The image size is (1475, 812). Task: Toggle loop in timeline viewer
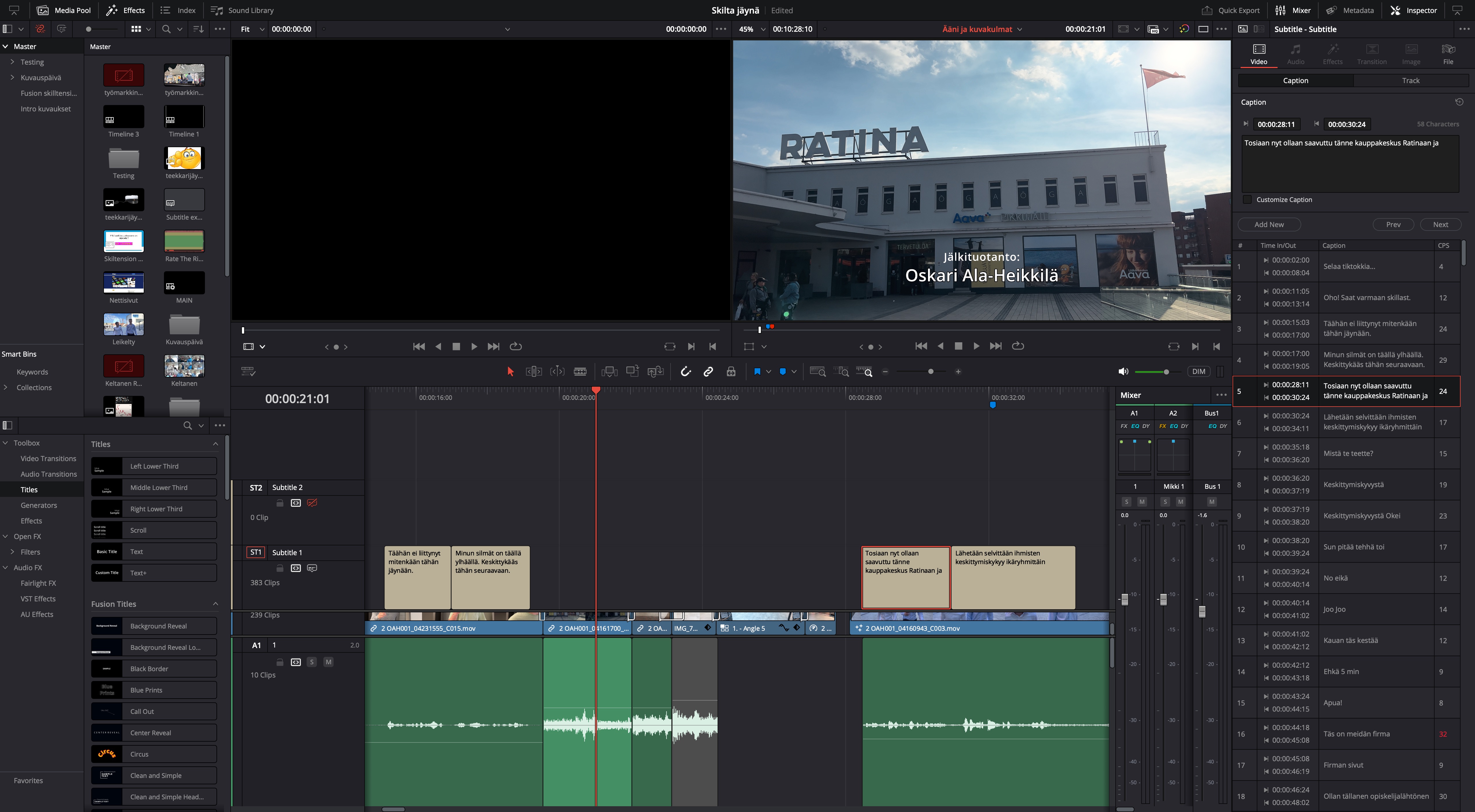[x=1018, y=346]
